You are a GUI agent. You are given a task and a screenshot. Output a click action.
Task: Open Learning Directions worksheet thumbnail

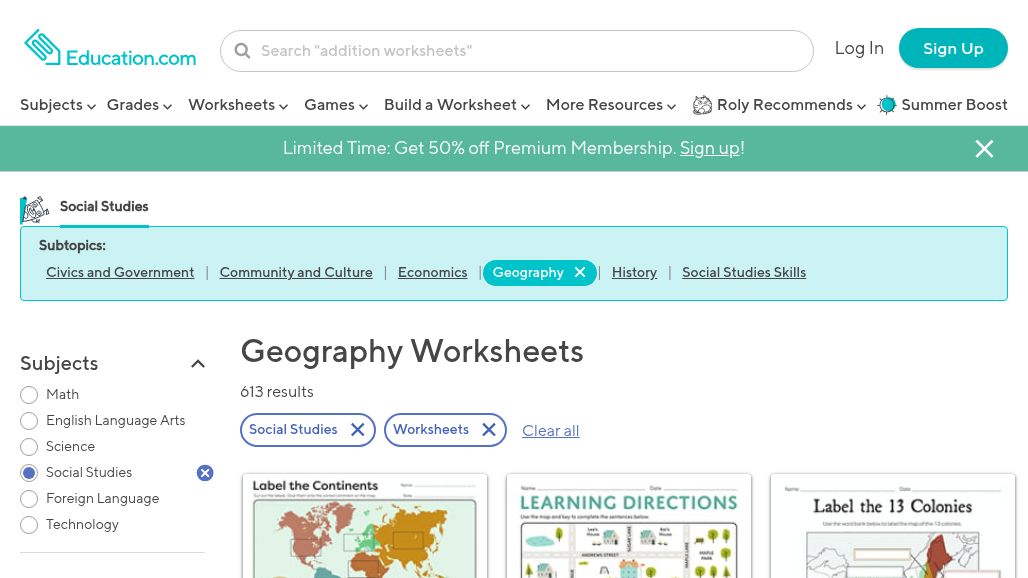click(x=628, y=526)
